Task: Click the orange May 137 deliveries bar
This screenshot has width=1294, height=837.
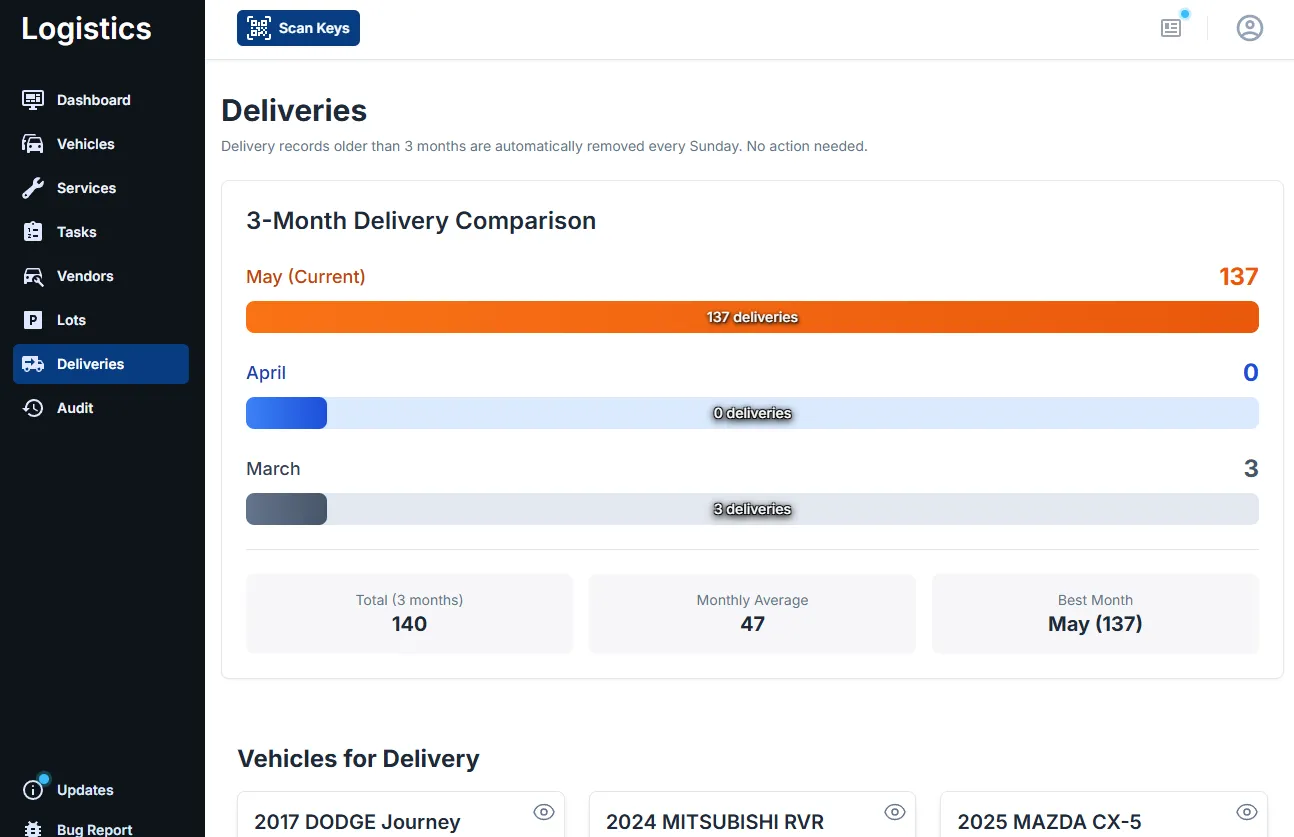Action: [x=752, y=317]
